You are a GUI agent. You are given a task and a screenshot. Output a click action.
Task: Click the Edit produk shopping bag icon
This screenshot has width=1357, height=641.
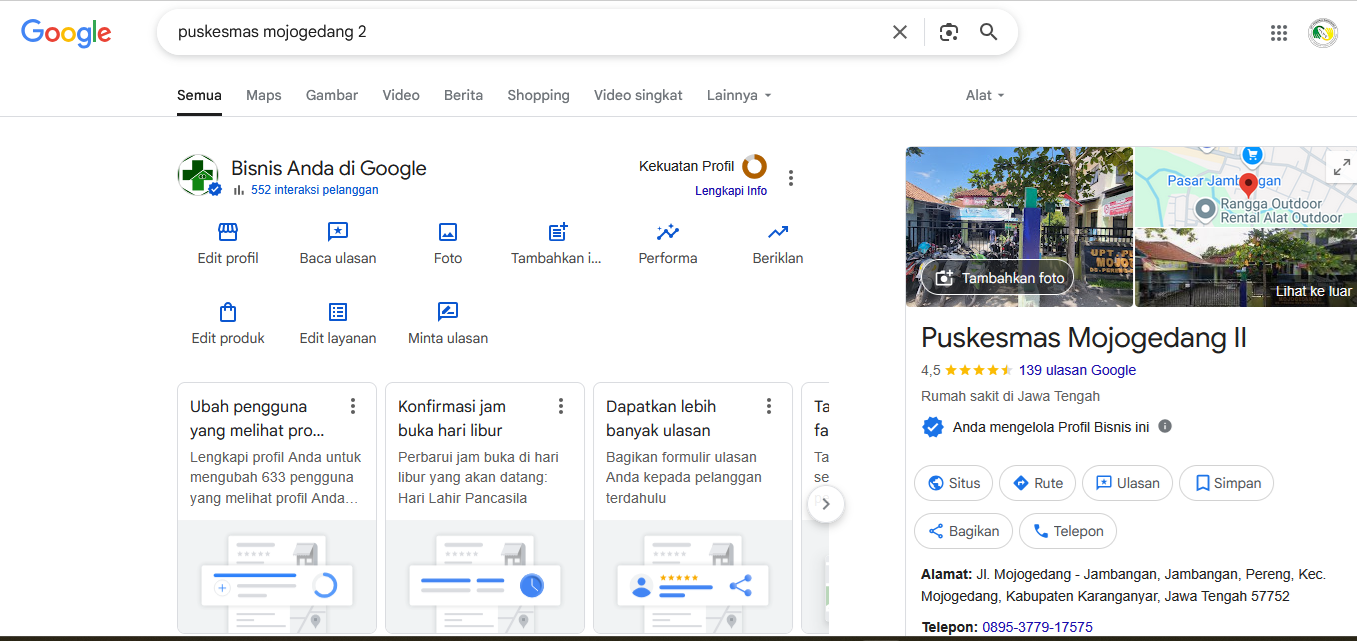pyautogui.click(x=228, y=312)
